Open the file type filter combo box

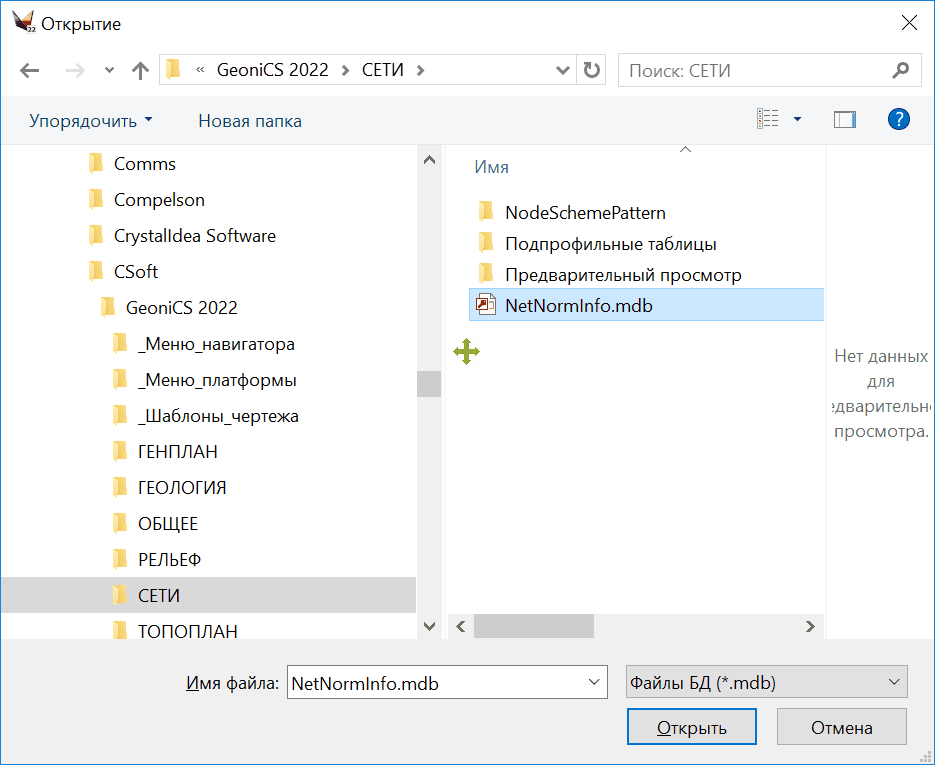[x=766, y=683]
